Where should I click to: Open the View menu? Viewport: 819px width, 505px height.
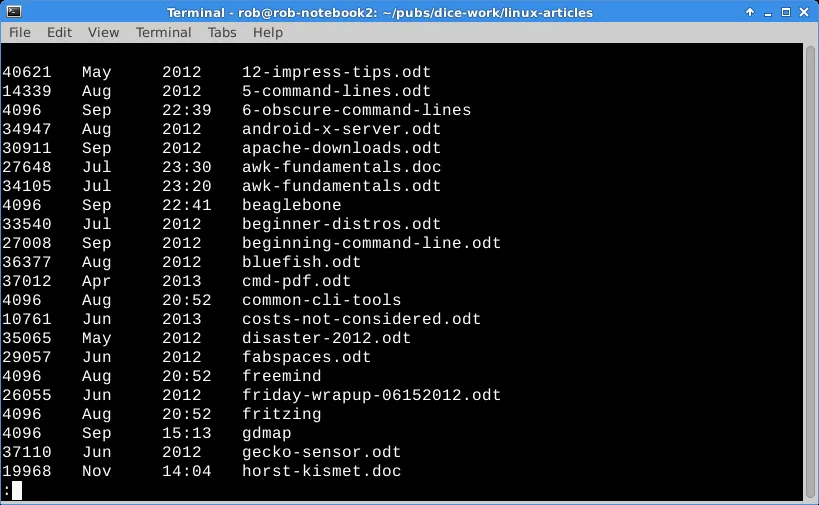(x=103, y=32)
